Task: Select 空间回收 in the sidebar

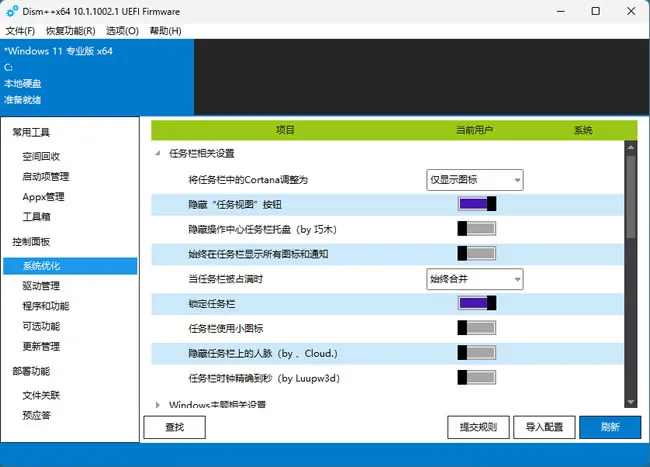Action: 41,156
